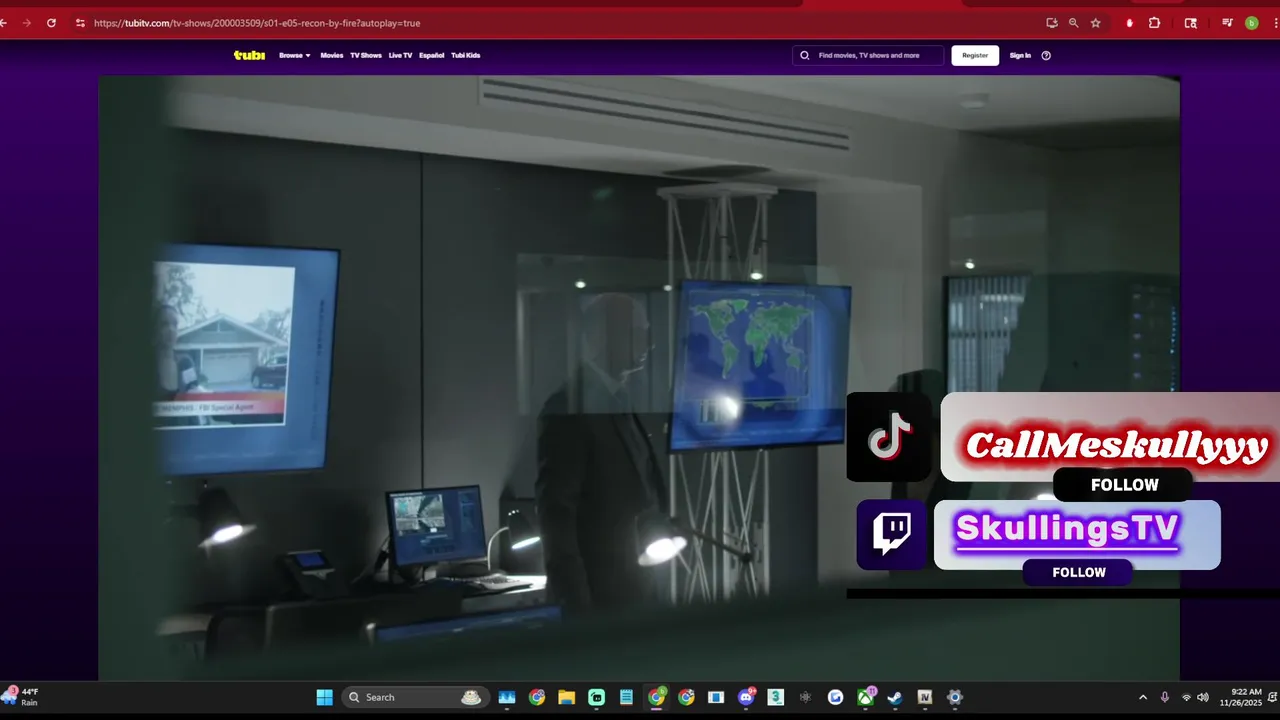The image size is (1280, 720).
Task: Show hidden system tray icons
Action: (1143, 697)
